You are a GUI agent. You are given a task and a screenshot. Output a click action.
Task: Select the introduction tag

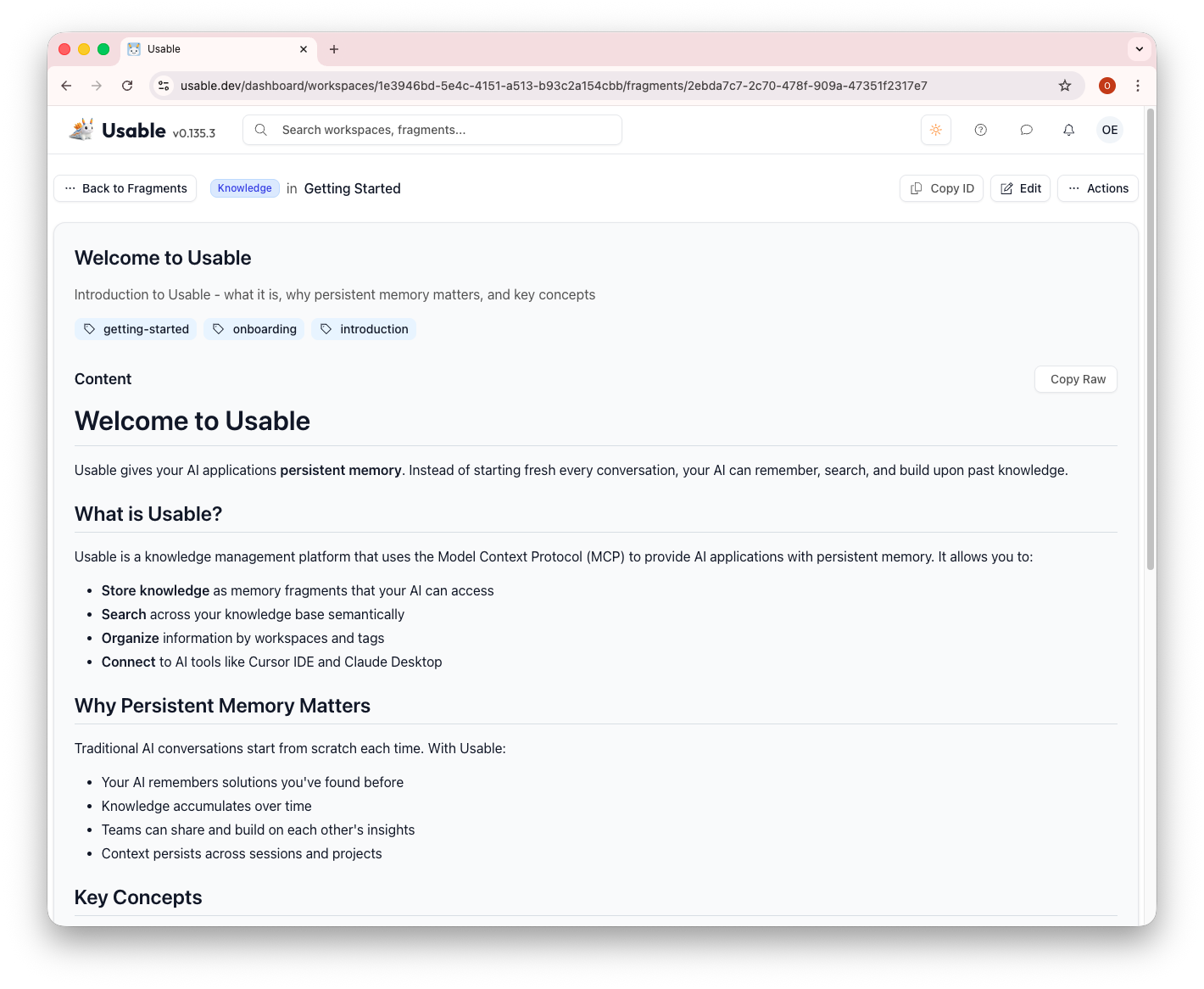(364, 329)
